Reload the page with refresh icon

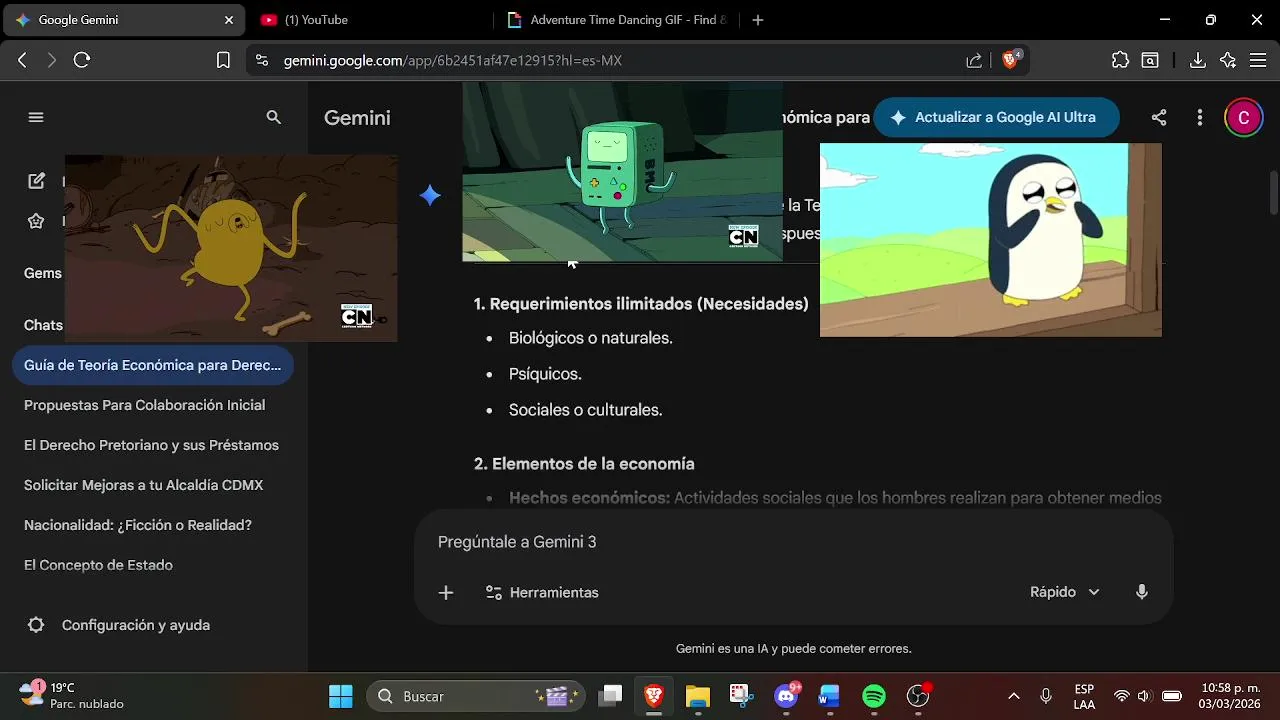(82, 60)
